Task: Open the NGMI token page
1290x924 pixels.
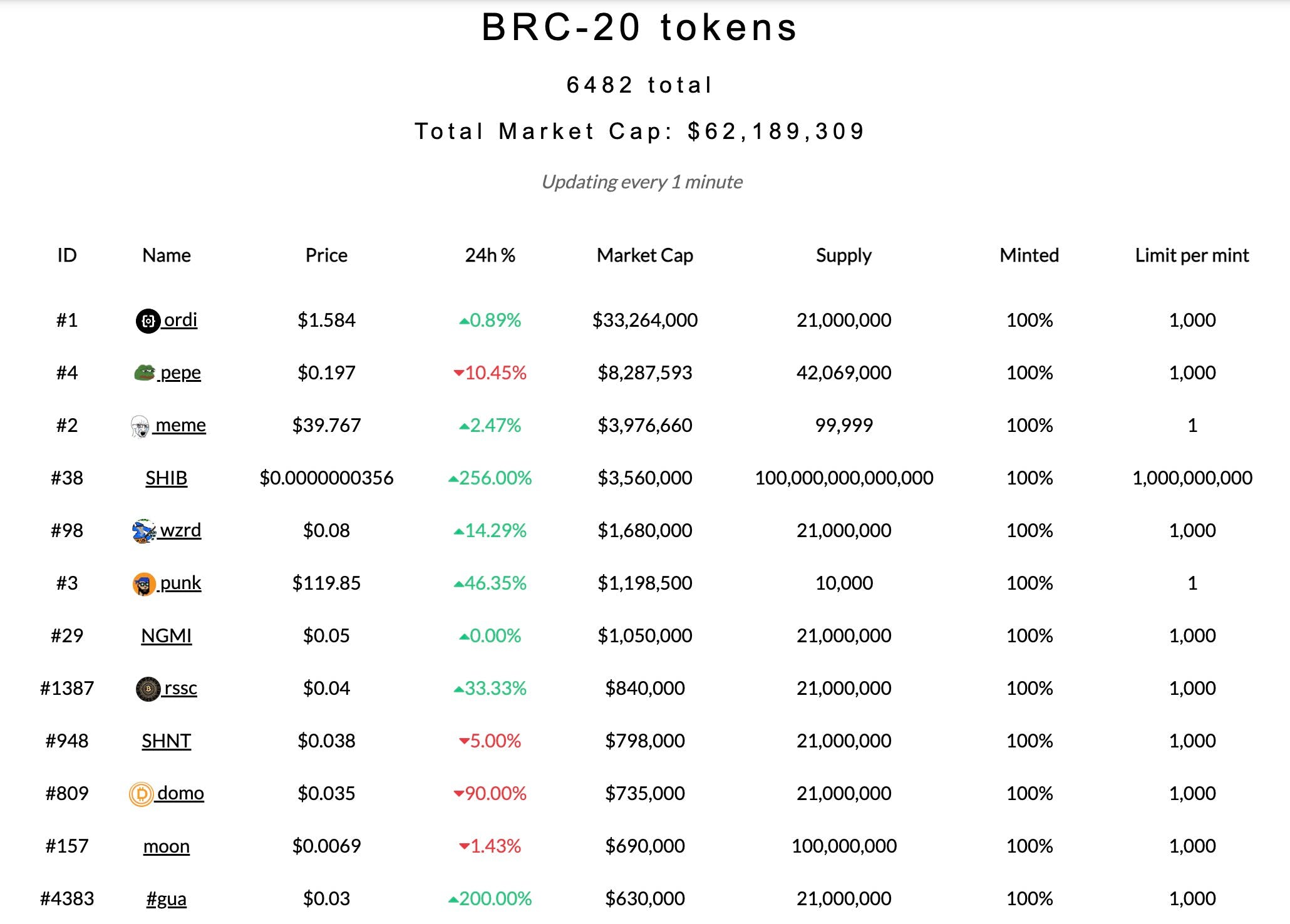Action: (166, 636)
